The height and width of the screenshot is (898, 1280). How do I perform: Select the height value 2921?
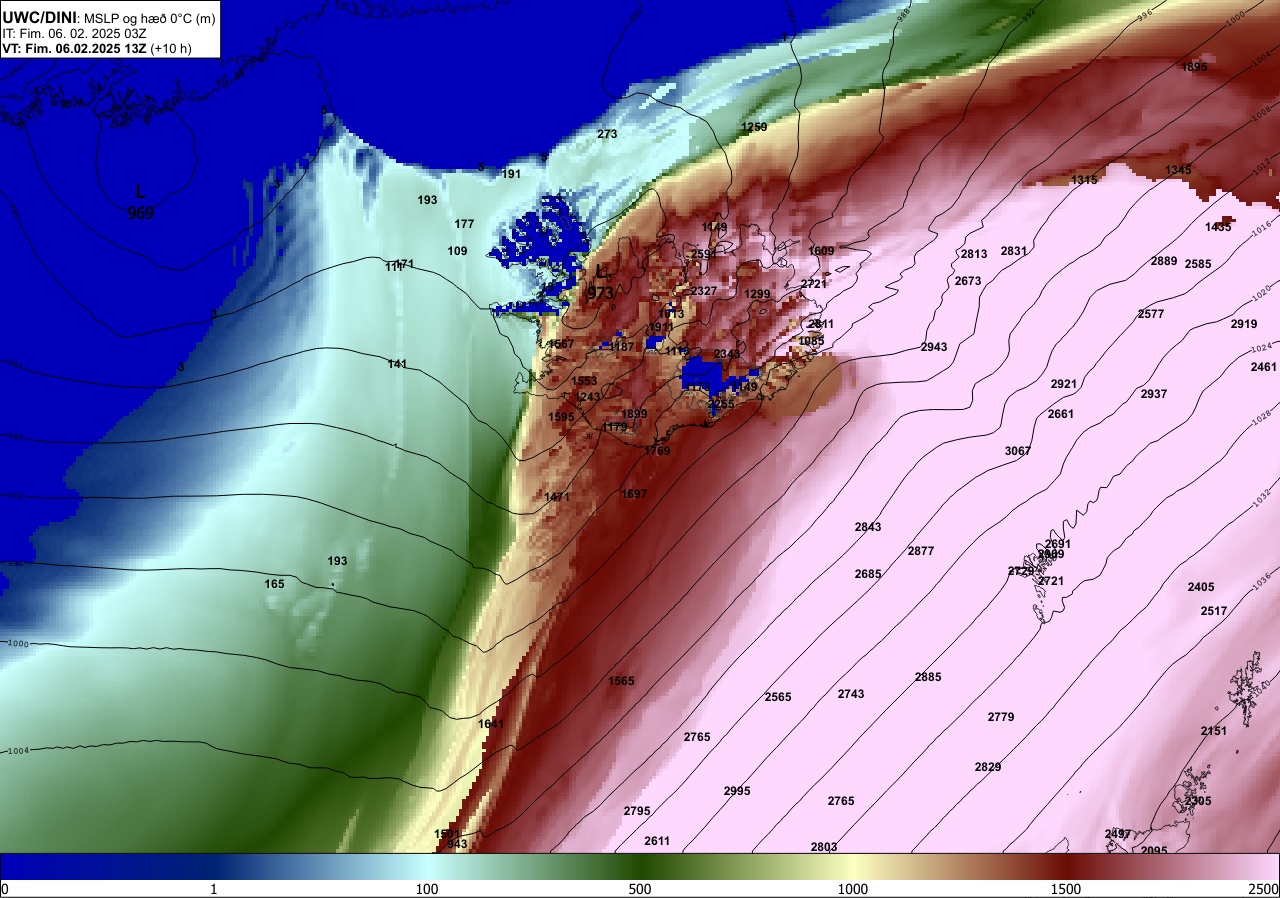pos(1063,384)
